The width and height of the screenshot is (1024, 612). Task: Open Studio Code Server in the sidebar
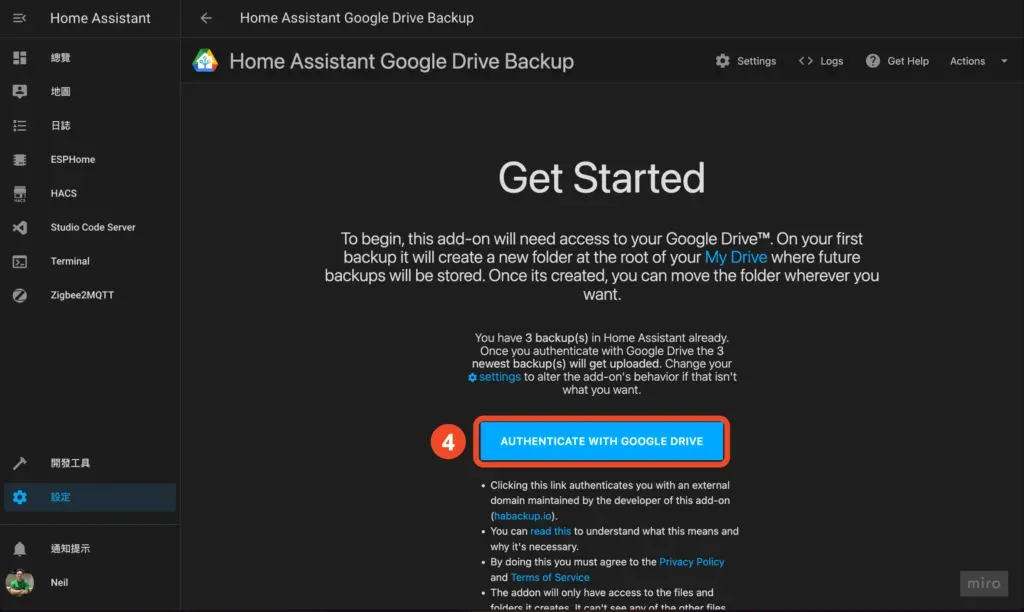pyautogui.click(x=92, y=227)
